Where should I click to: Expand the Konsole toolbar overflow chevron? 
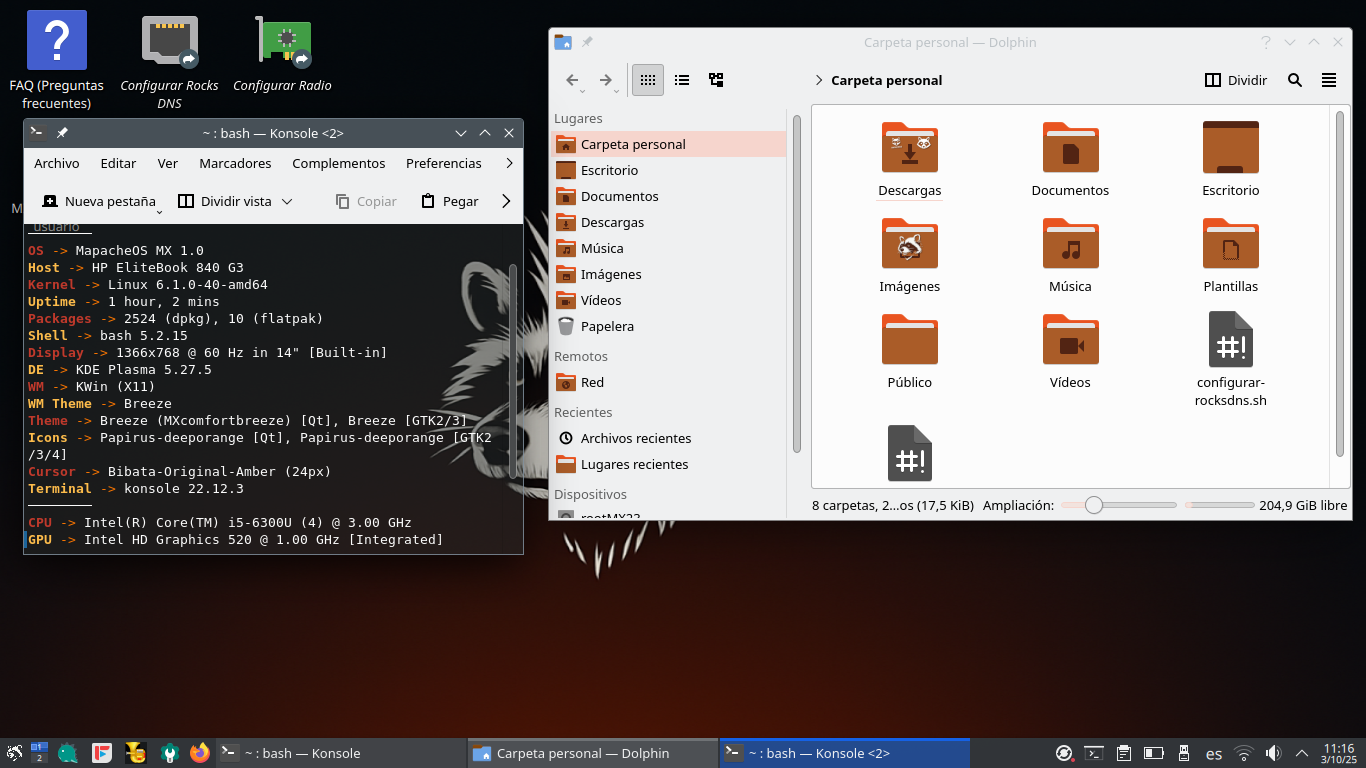(x=506, y=201)
